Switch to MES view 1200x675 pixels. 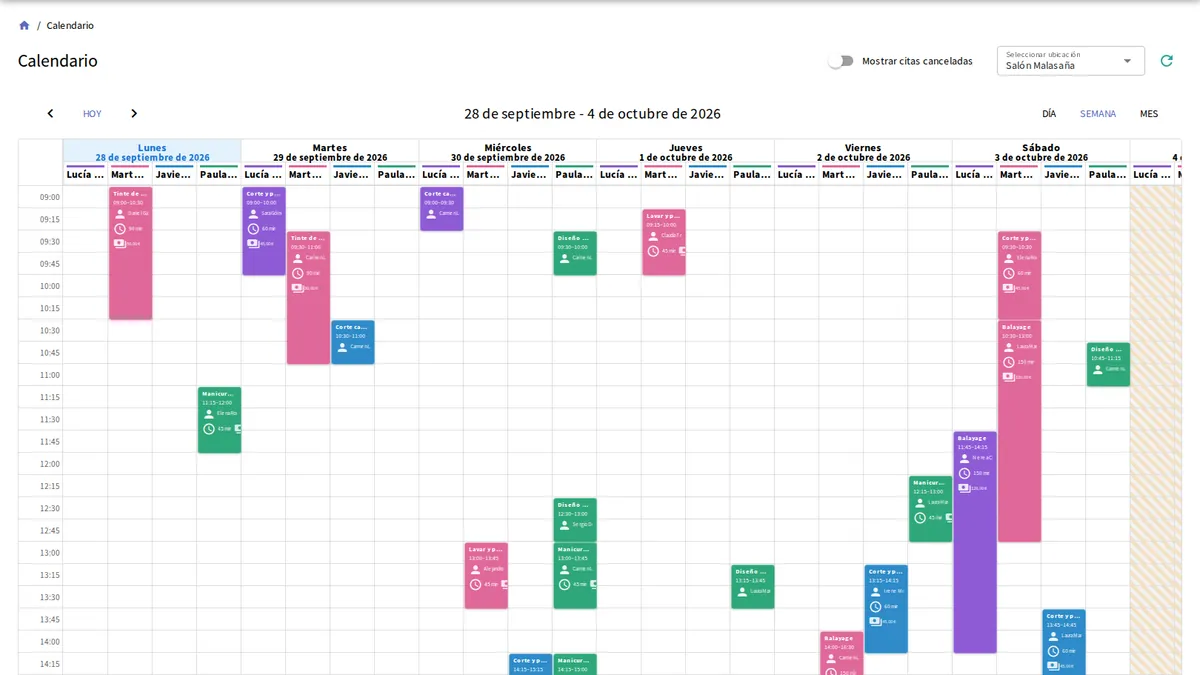tap(1149, 114)
